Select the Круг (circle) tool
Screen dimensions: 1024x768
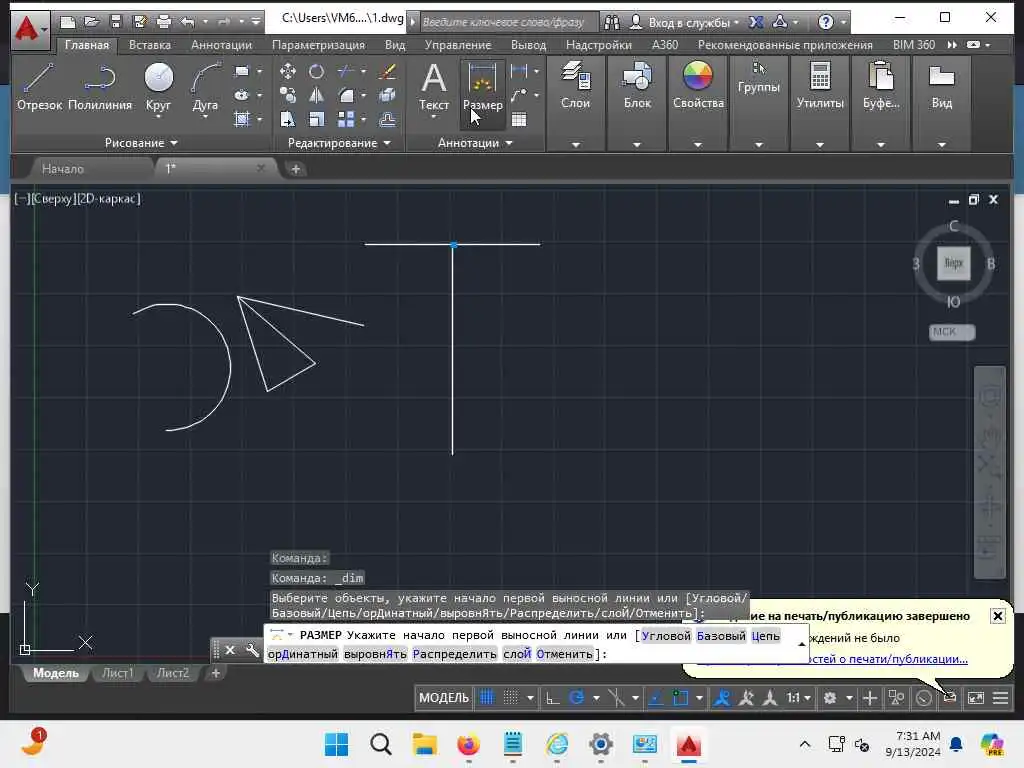(158, 87)
